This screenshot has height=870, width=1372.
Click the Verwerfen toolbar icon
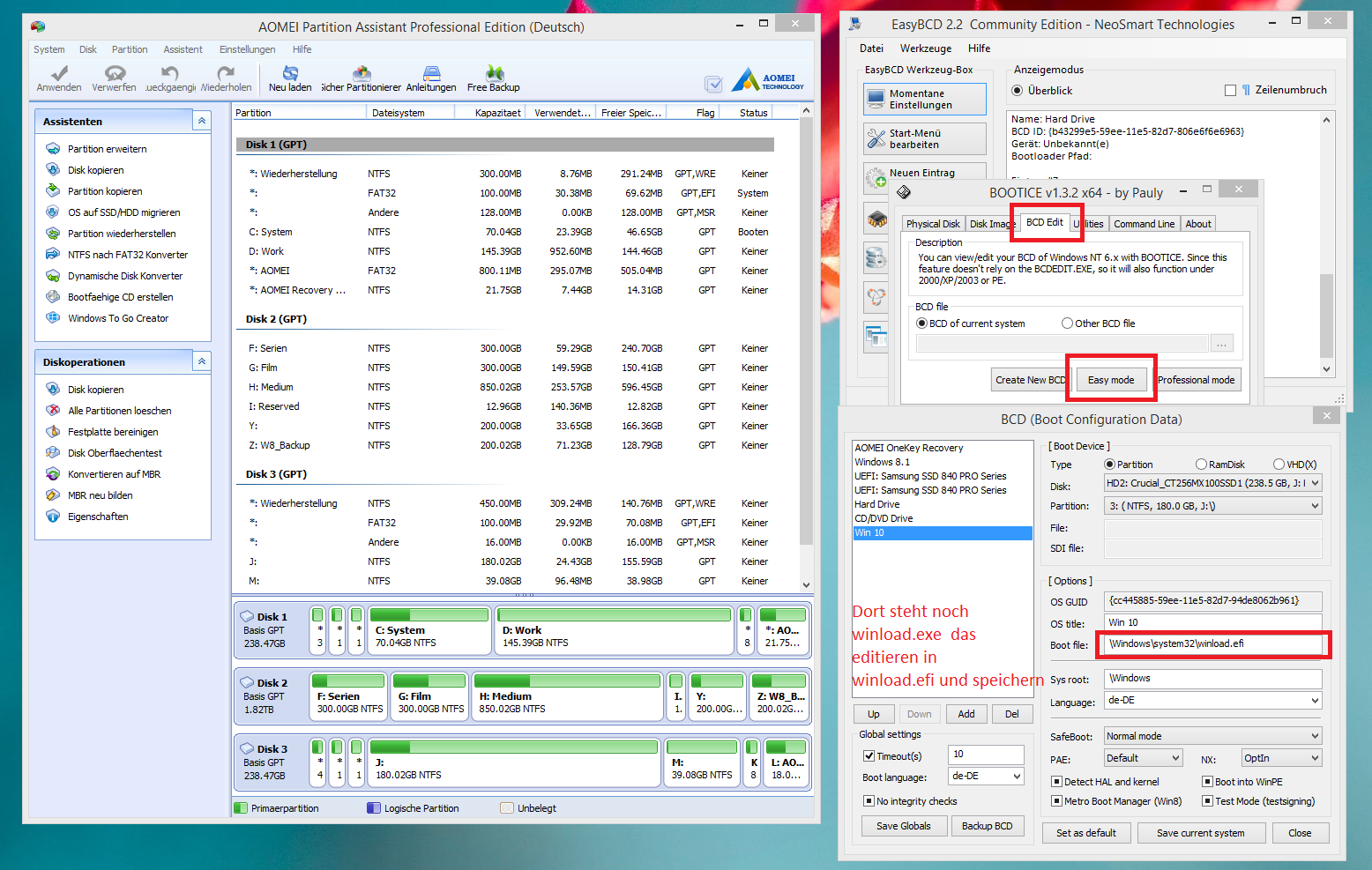pos(114,73)
